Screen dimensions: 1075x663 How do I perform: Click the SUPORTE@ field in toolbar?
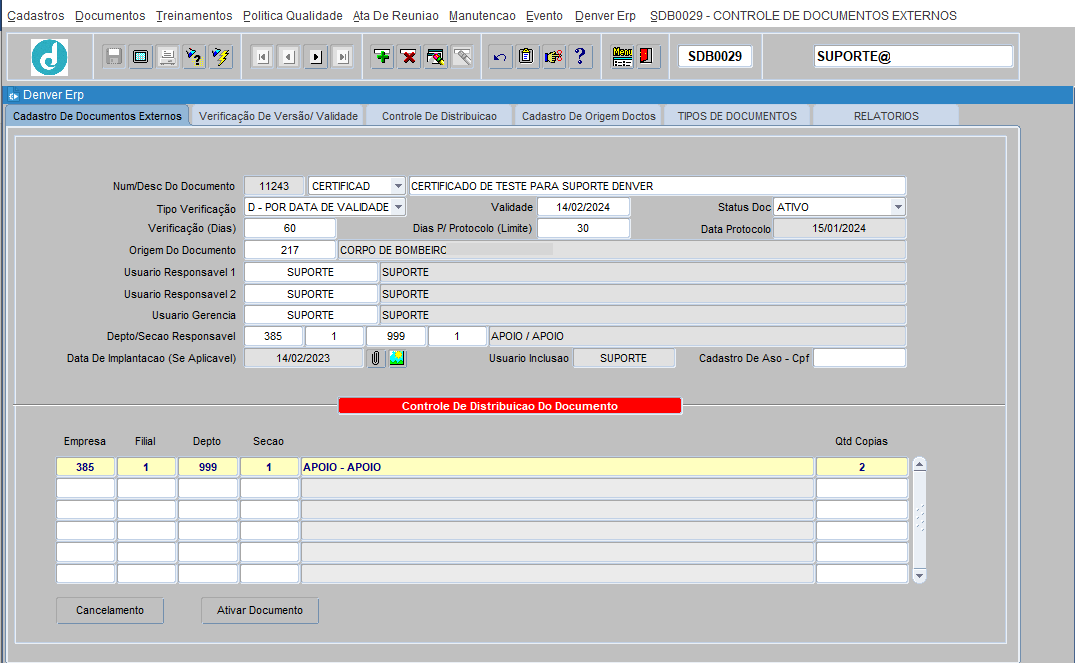tap(913, 56)
